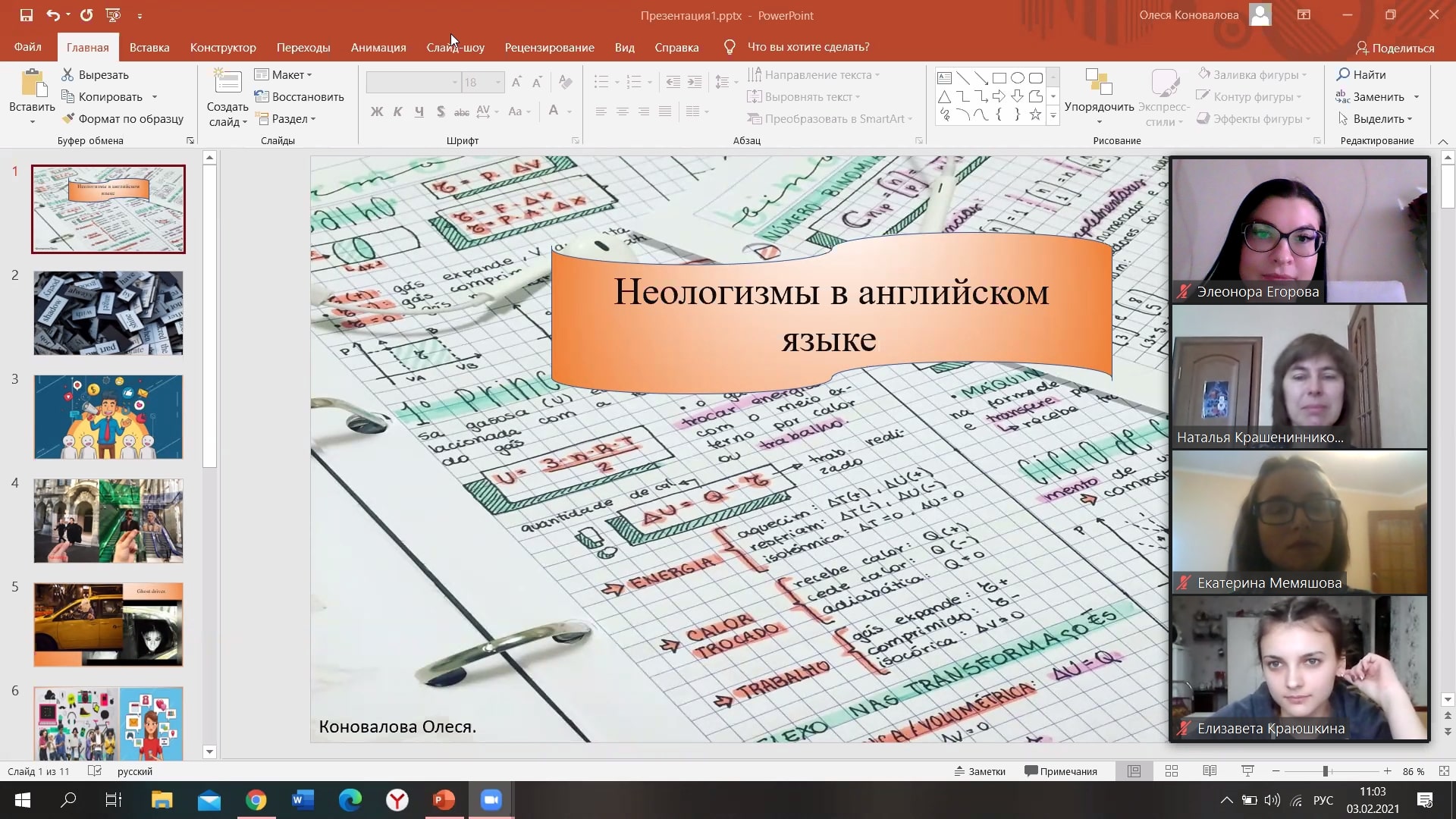Select the oval shape in shapes gallery

pos(1017,77)
